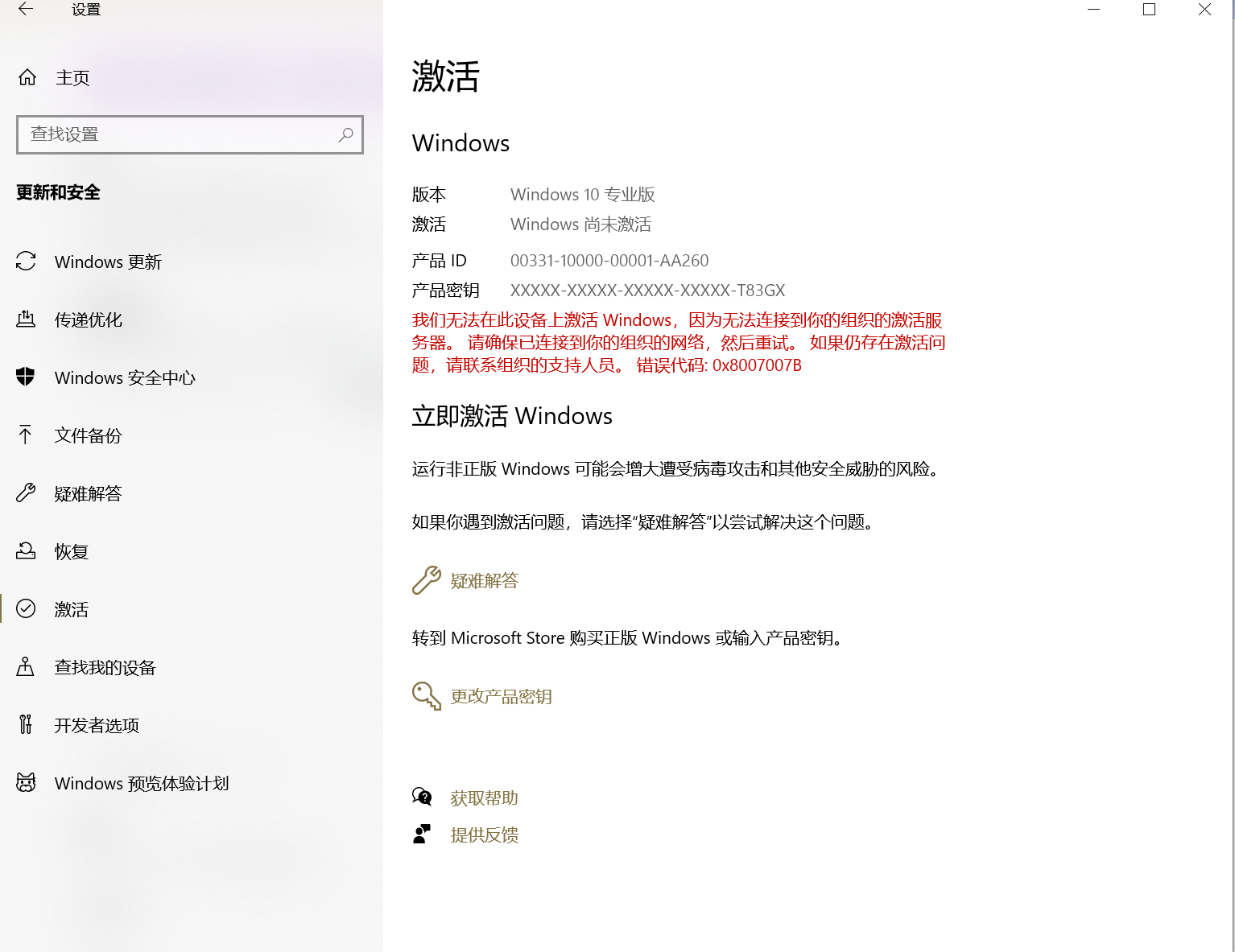Click the red activation error message
Viewport: 1235px width, 952px height.
[679, 343]
